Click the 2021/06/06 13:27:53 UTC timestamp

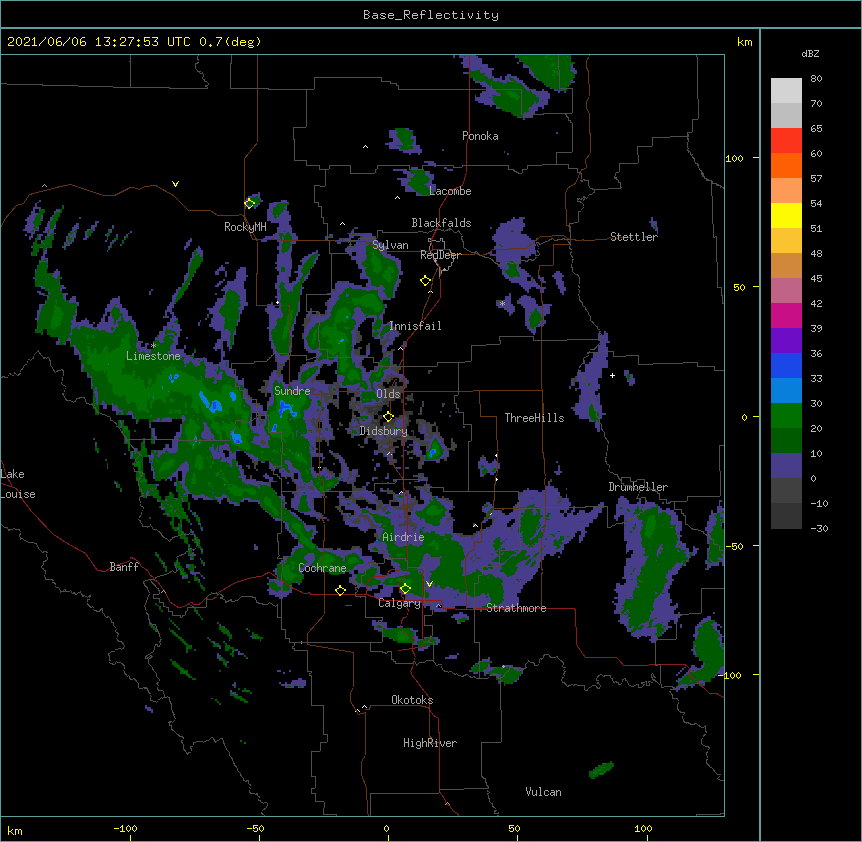pyautogui.click(x=99, y=42)
